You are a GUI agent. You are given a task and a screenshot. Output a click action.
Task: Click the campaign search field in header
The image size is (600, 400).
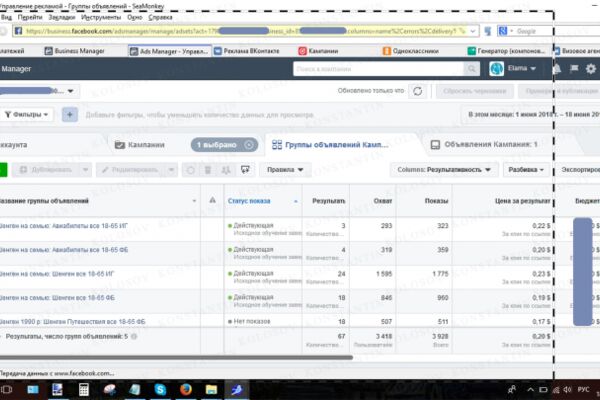[378, 69]
